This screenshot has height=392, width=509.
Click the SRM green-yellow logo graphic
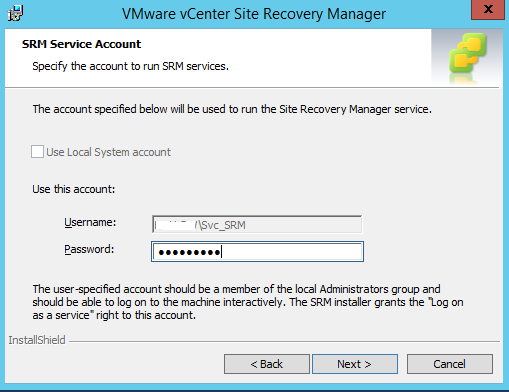click(468, 54)
